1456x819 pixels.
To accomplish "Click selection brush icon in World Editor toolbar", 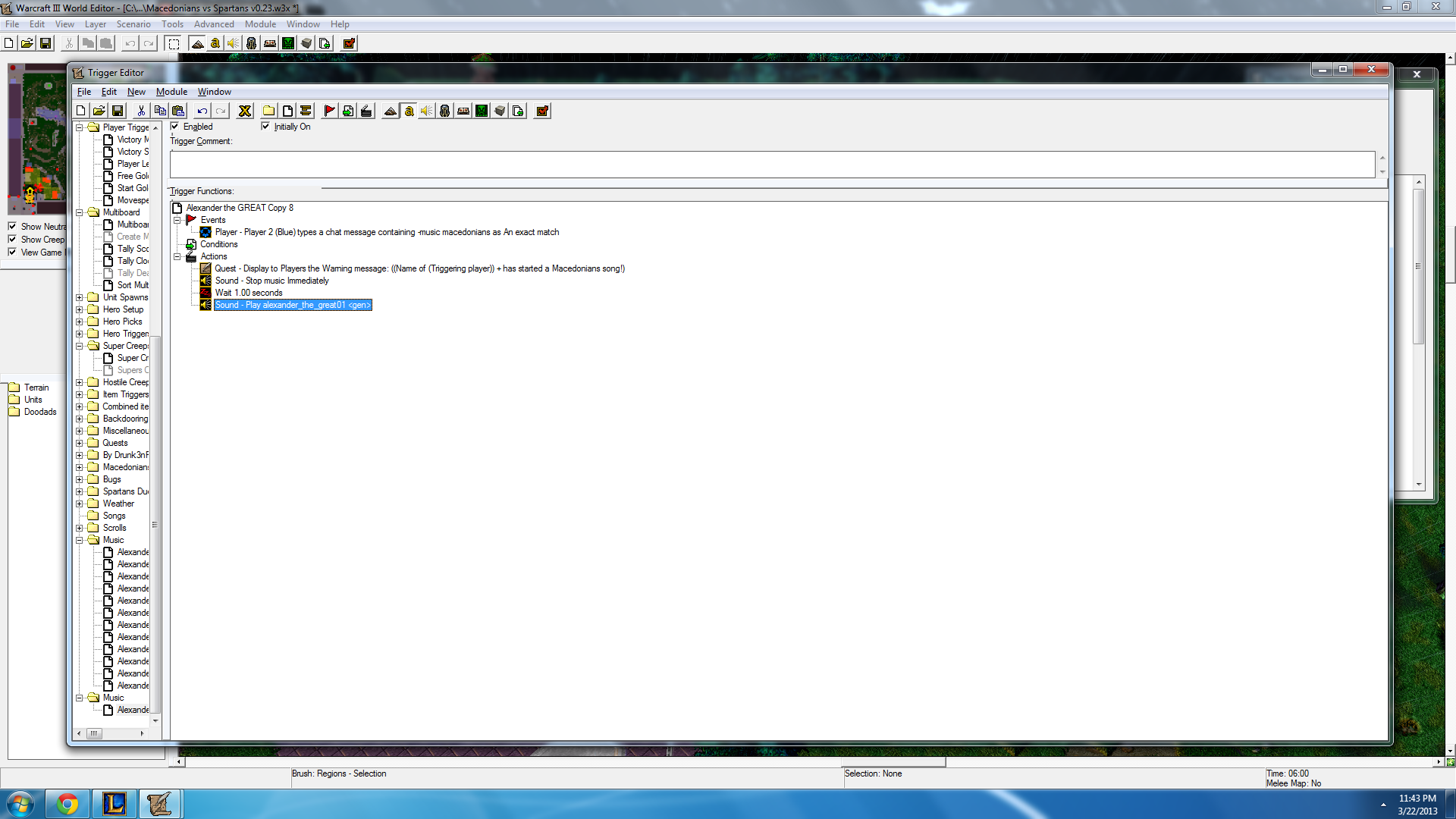I will coord(174,43).
